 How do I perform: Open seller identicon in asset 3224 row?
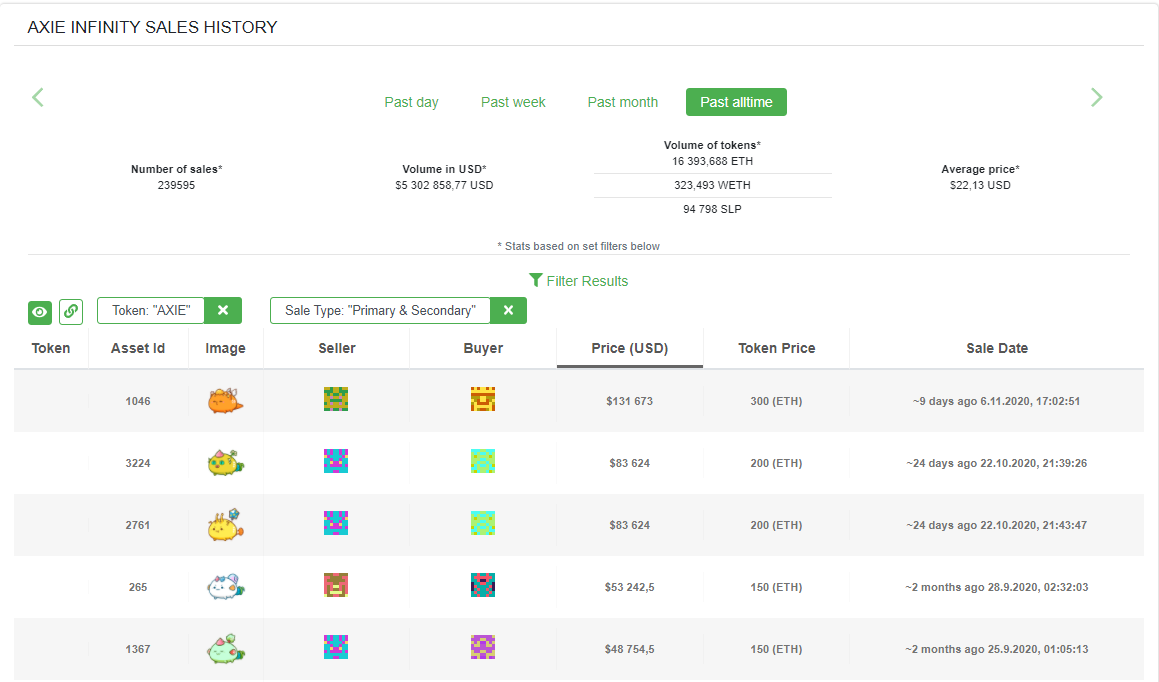pyautogui.click(x=336, y=461)
